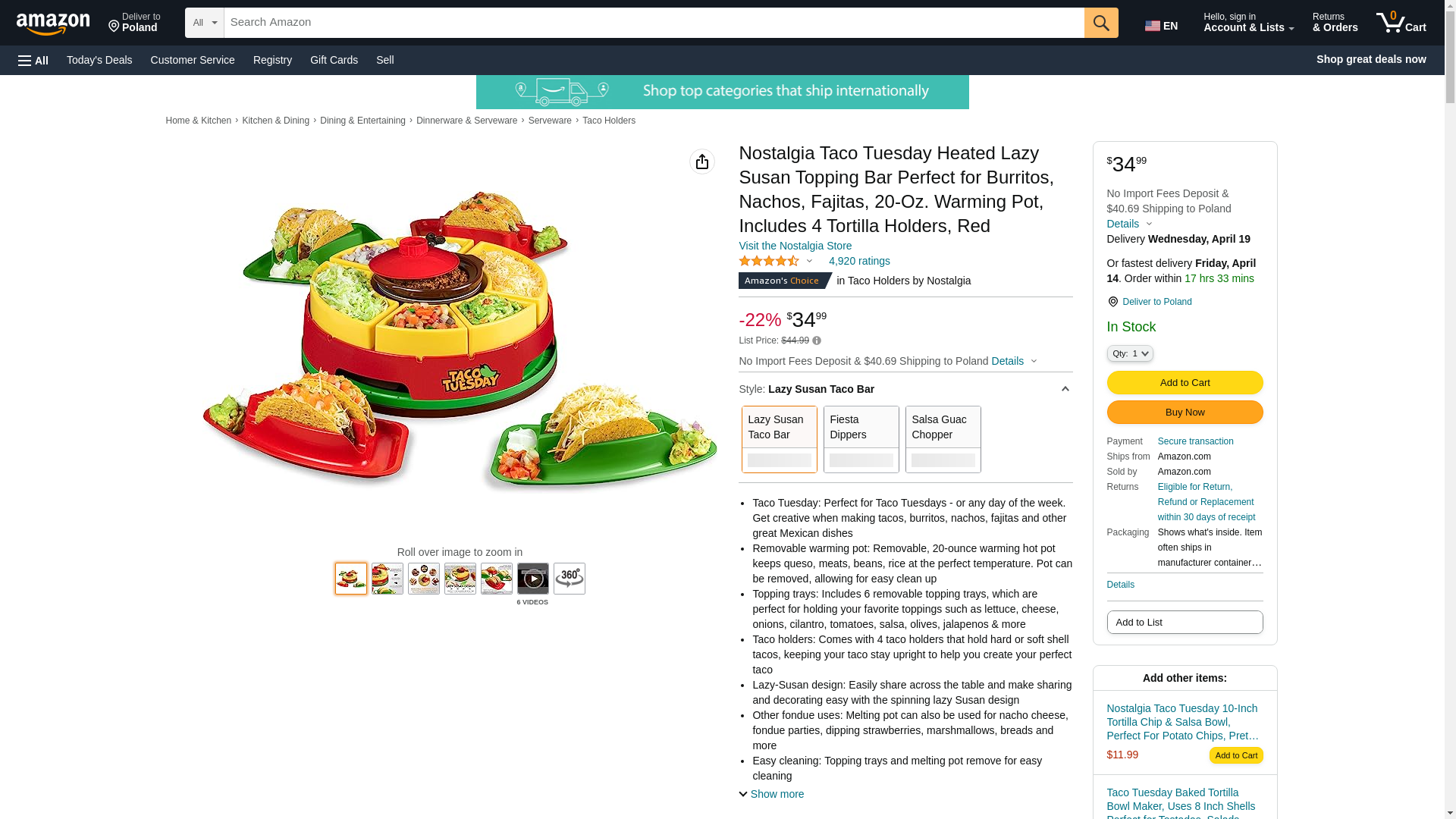1456x819 pixels.
Task: Select the Lazy Susan Taco Bar style
Action: point(780,439)
